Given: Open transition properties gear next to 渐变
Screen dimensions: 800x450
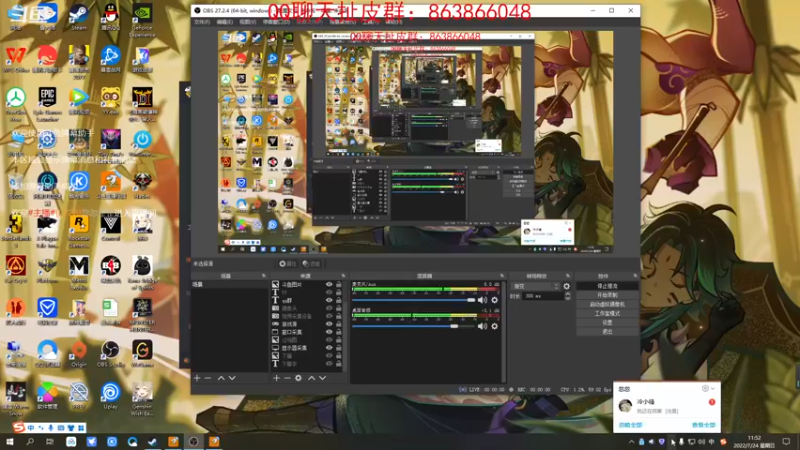Looking at the screenshot, I should [x=566, y=286].
